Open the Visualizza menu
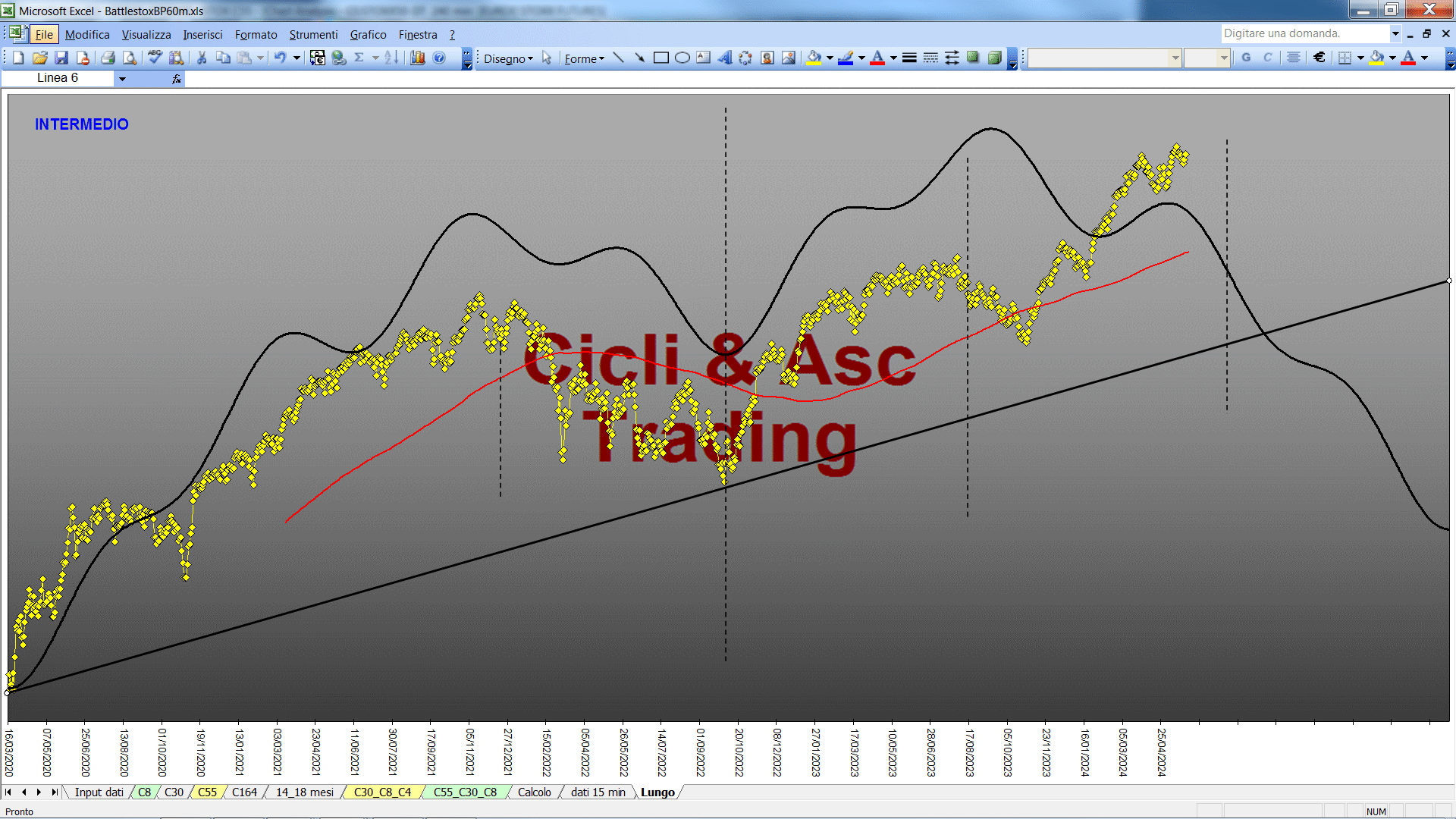1456x819 pixels. point(146,35)
